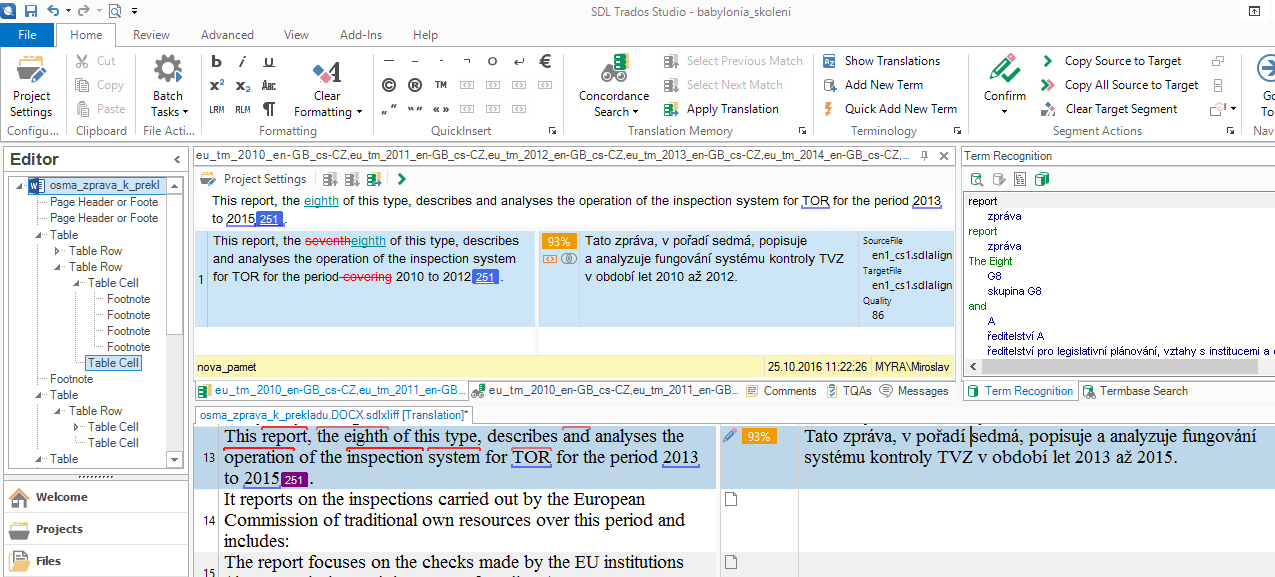Insert guillemet quotation marks

tap(440, 109)
